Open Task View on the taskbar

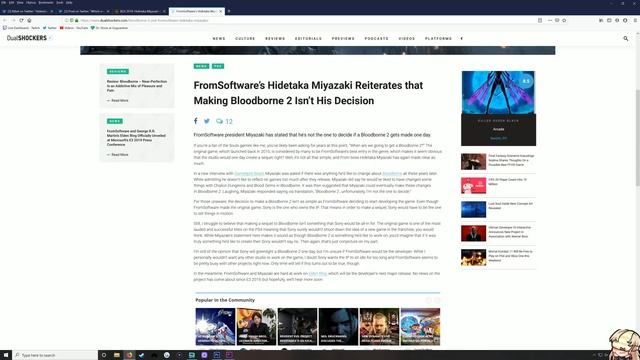coord(104,355)
